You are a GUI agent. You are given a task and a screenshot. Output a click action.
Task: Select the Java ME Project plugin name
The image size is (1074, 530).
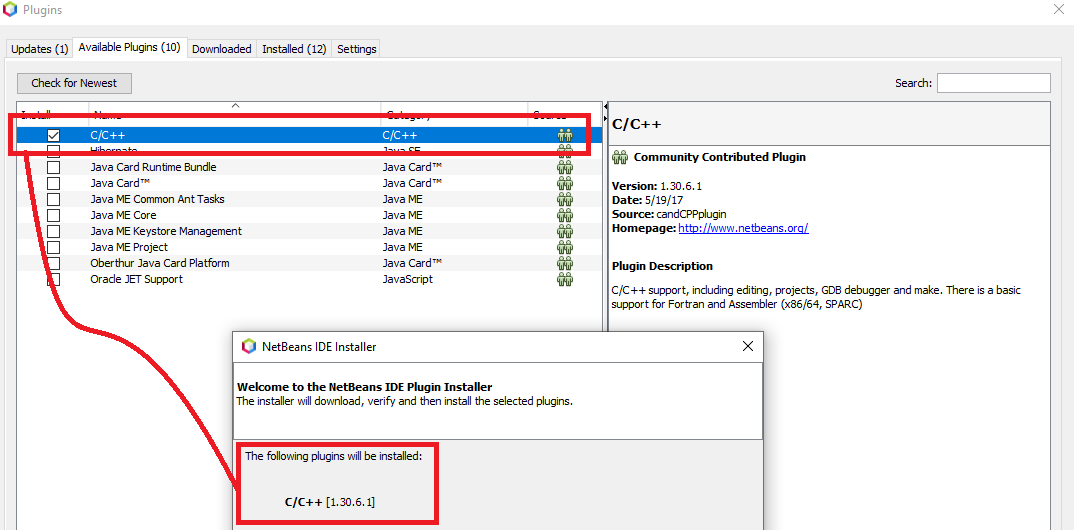coord(129,247)
